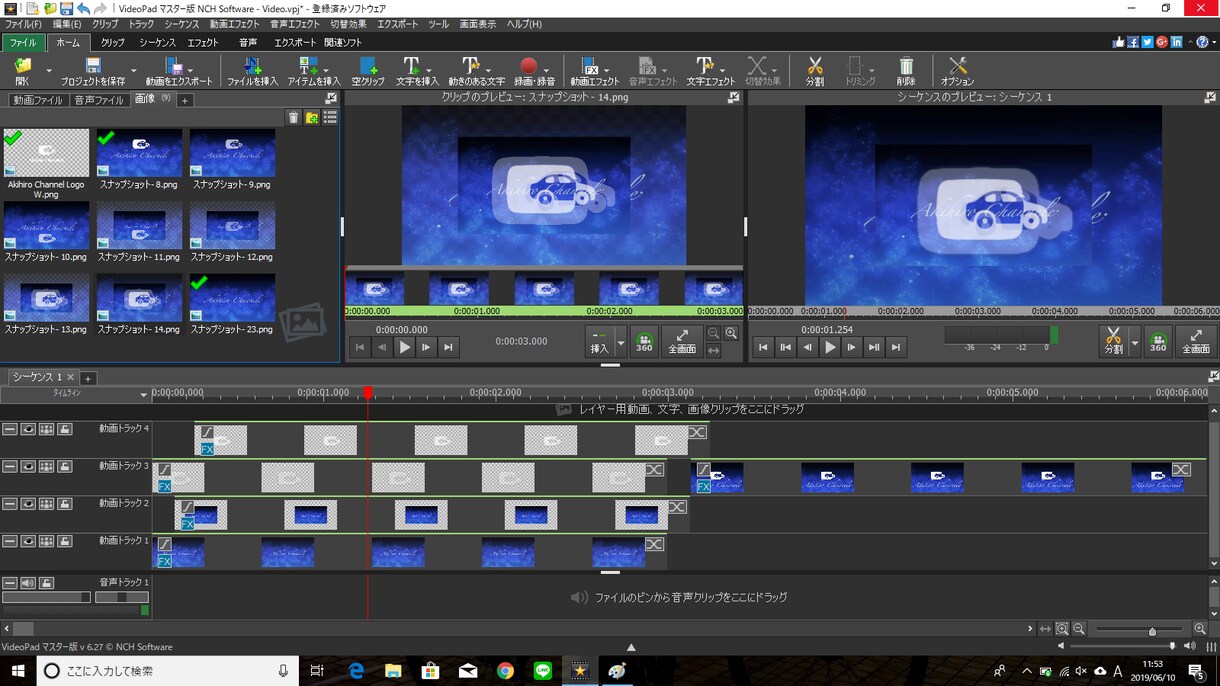Viewport: 1220px width, 686px height.
Task: Toggle visibility of 動画トラック 2
Action: coord(28,504)
